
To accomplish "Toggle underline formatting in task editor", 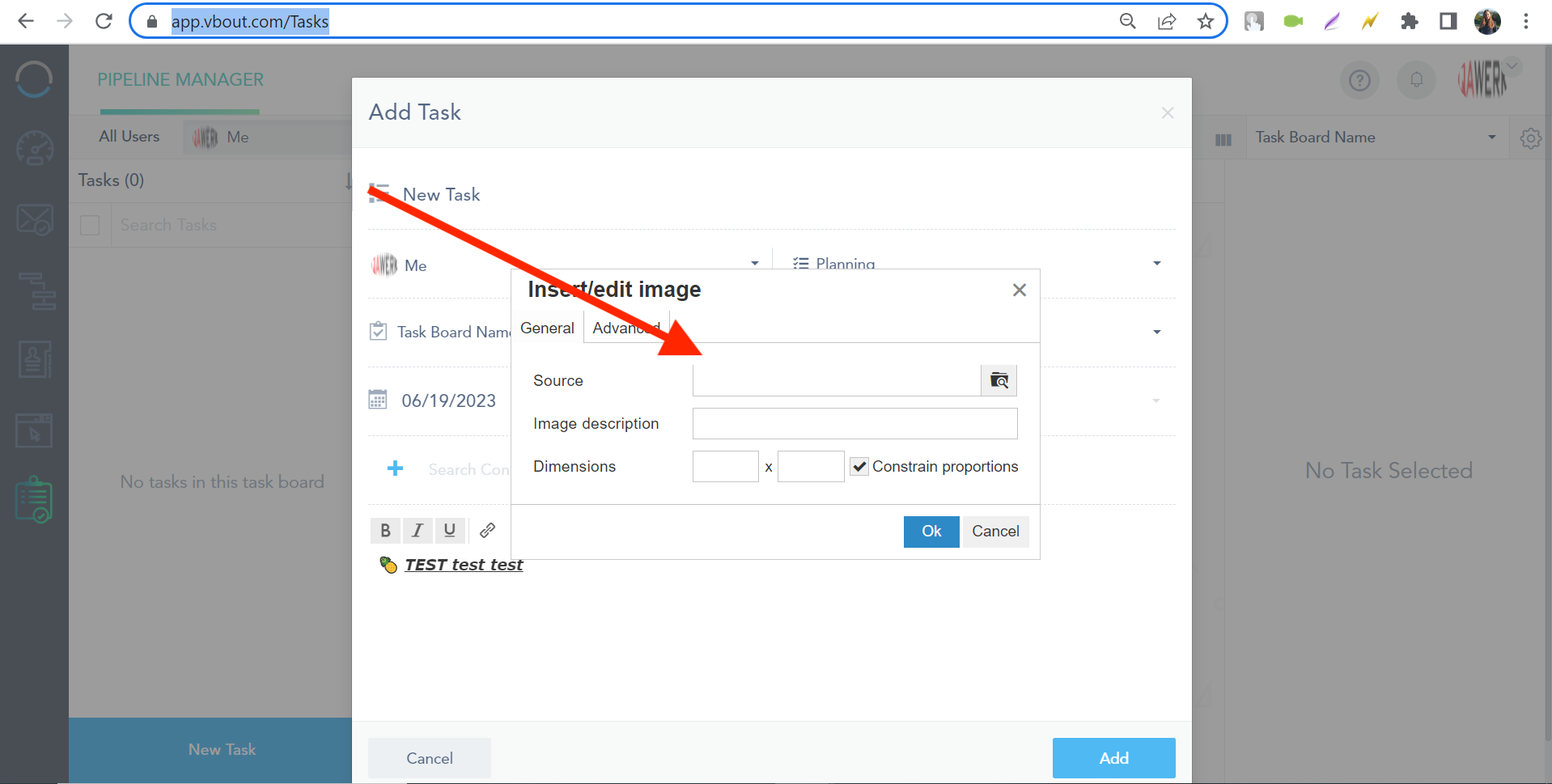I will 450,531.
